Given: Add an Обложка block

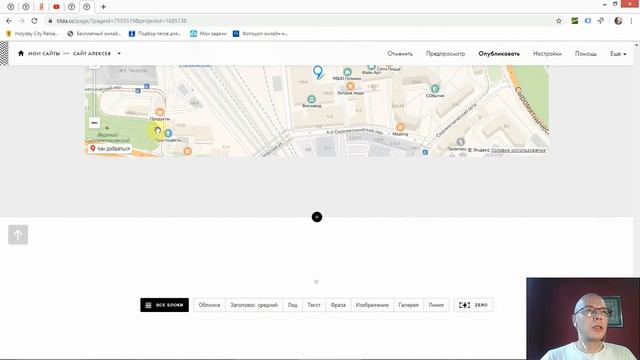Looking at the screenshot, I should [x=209, y=305].
